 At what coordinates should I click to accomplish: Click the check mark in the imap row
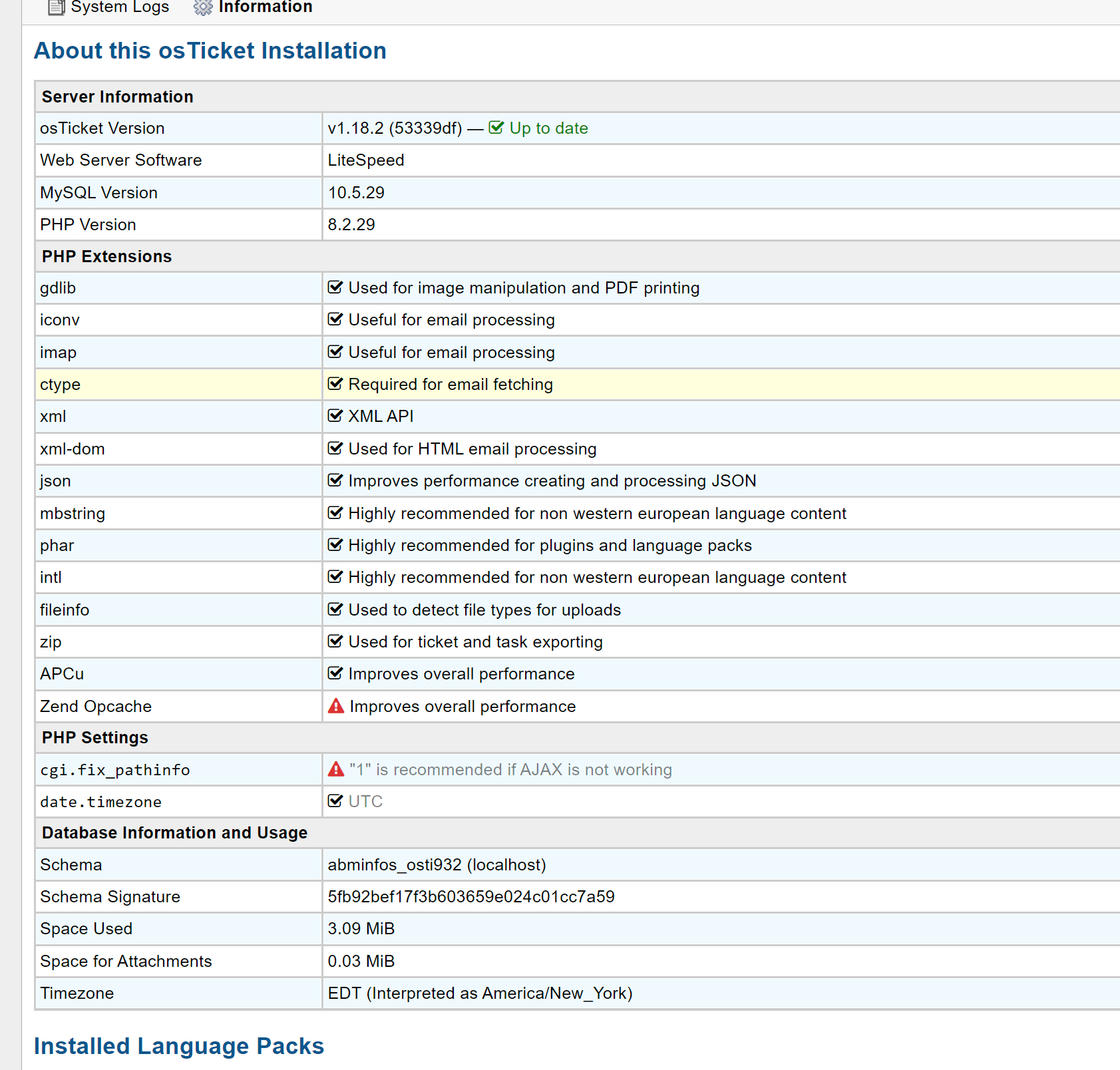335,352
